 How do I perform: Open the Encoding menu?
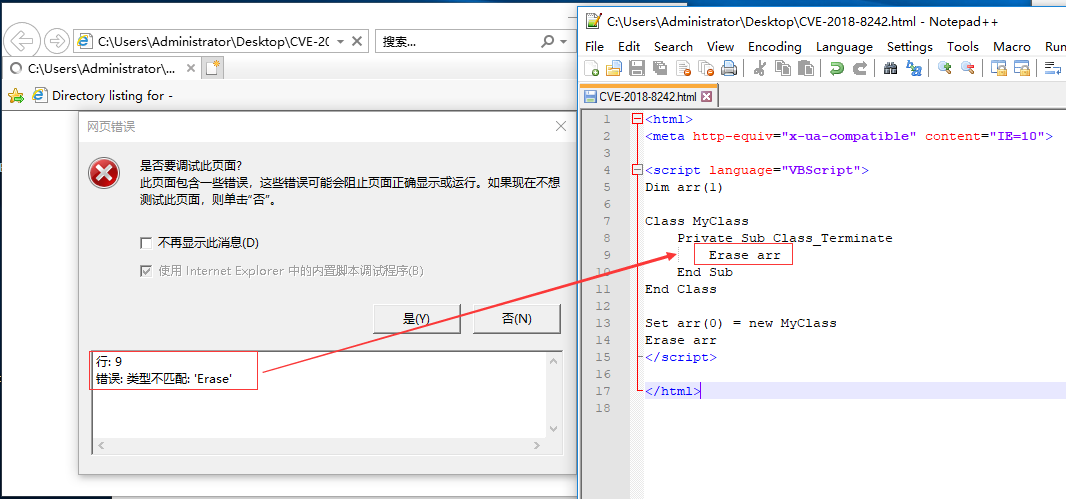pos(774,46)
